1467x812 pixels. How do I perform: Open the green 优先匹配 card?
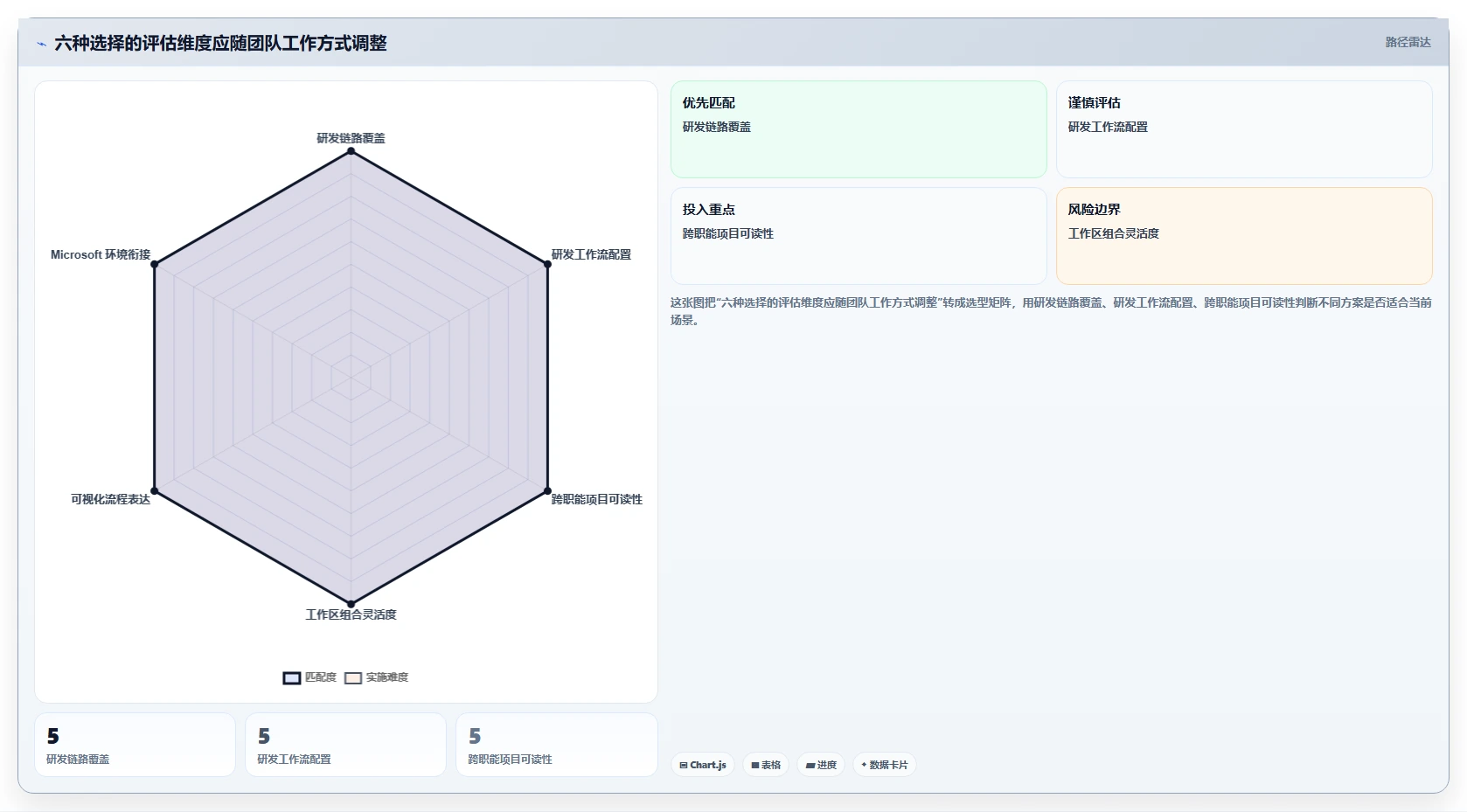859,129
